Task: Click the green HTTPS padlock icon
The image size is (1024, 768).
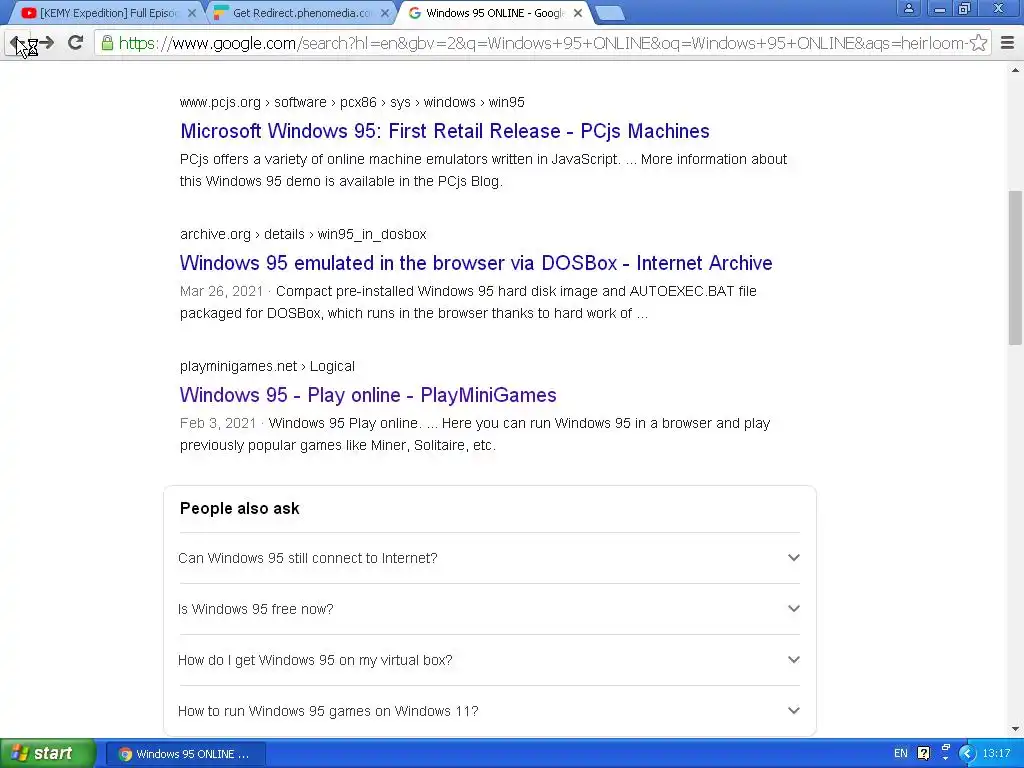Action: pyautogui.click(x=107, y=43)
